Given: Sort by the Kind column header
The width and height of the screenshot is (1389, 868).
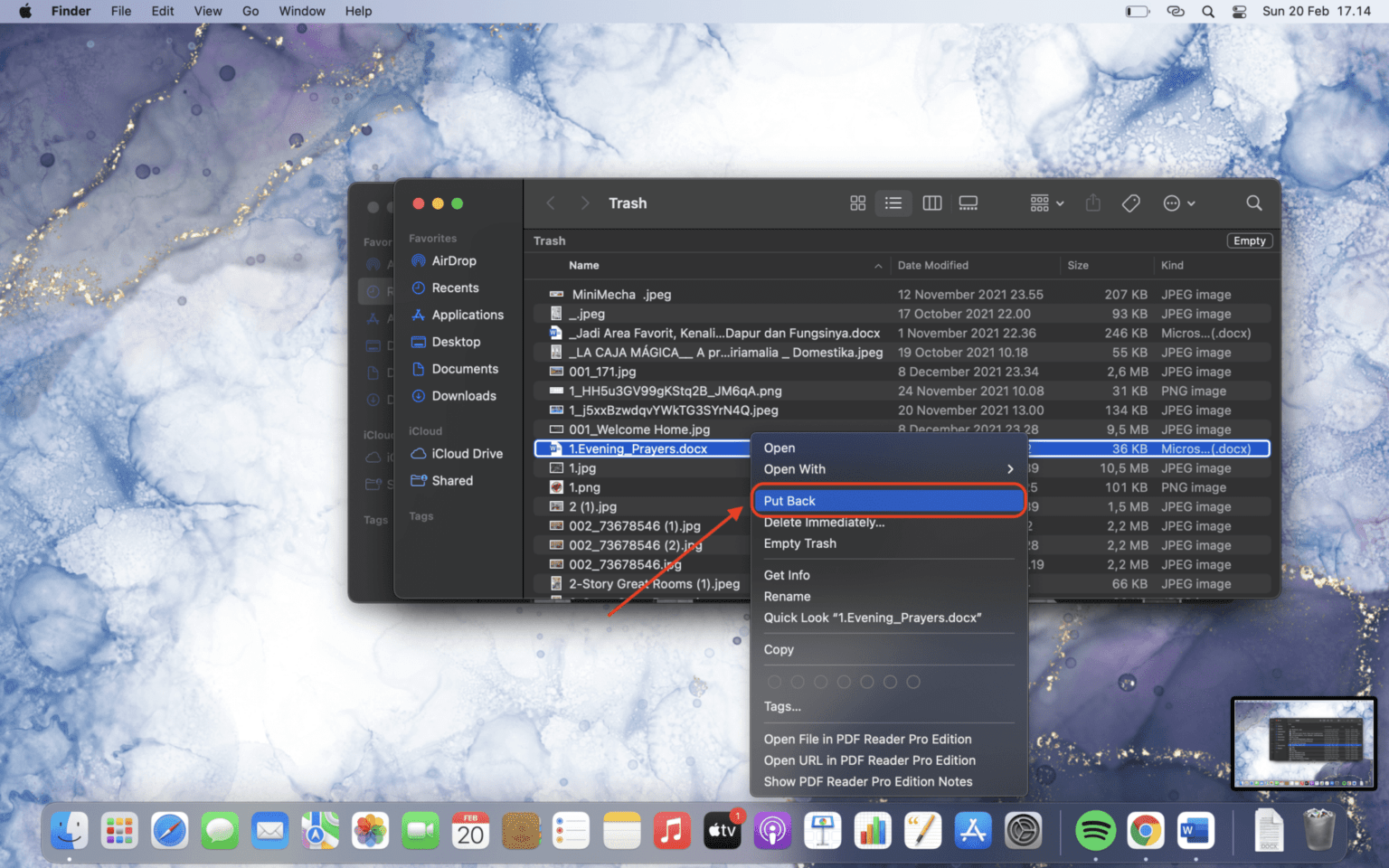Looking at the screenshot, I should 1172,265.
